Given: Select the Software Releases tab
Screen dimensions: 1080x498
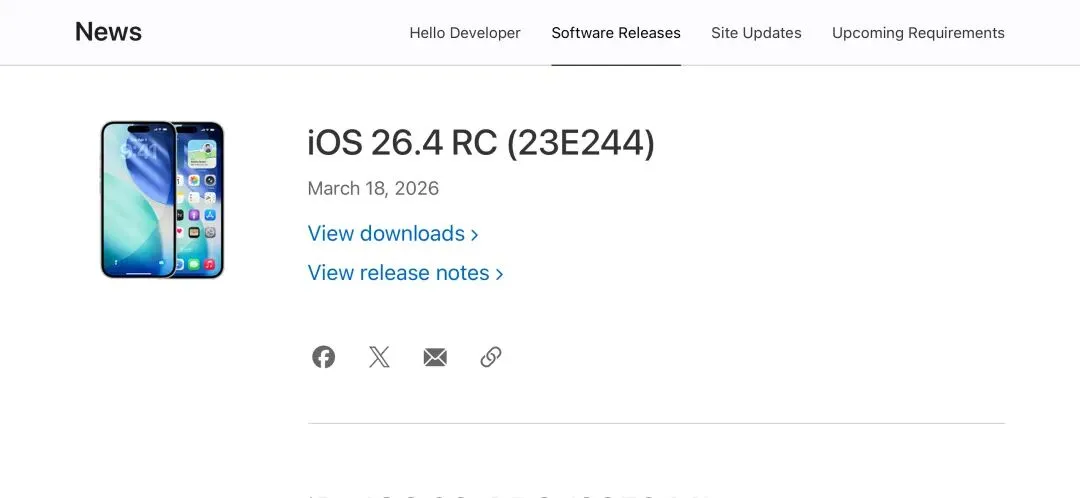Looking at the screenshot, I should click(616, 33).
